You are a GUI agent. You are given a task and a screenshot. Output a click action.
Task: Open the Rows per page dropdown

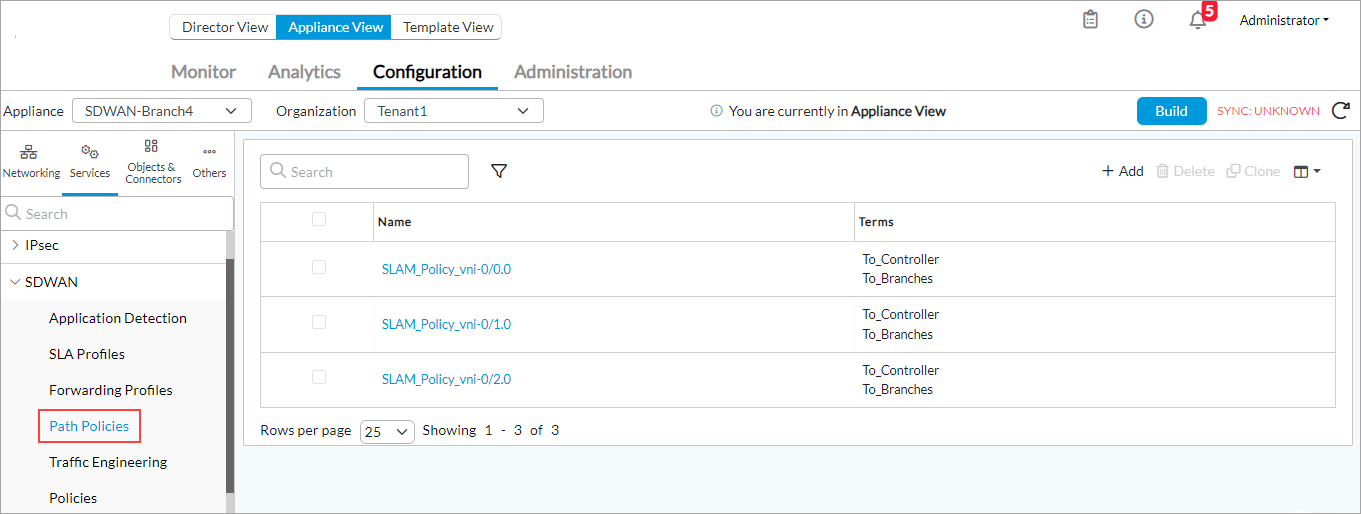(x=387, y=431)
